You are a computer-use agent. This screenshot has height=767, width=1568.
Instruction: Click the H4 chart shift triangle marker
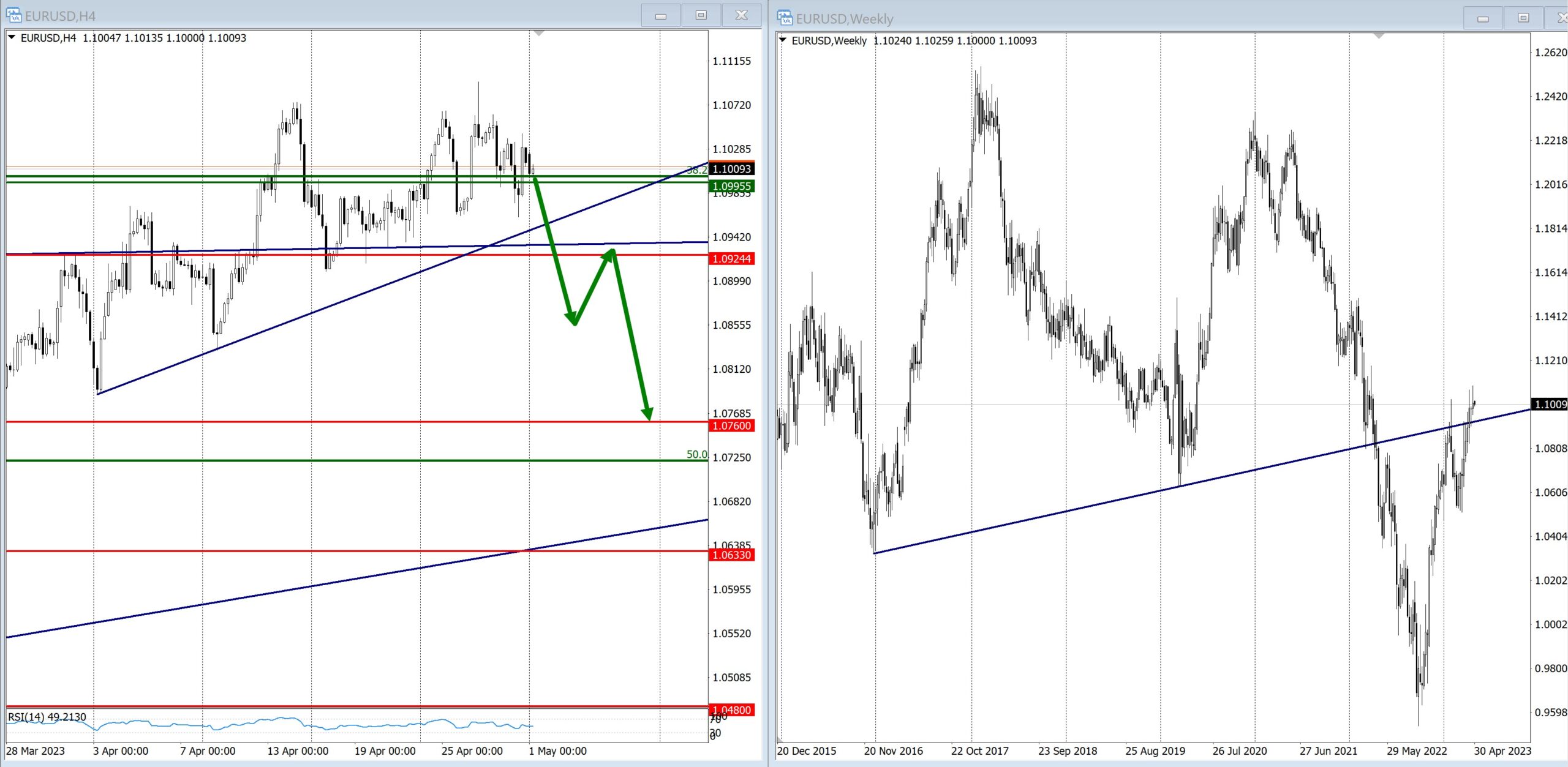click(538, 33)
